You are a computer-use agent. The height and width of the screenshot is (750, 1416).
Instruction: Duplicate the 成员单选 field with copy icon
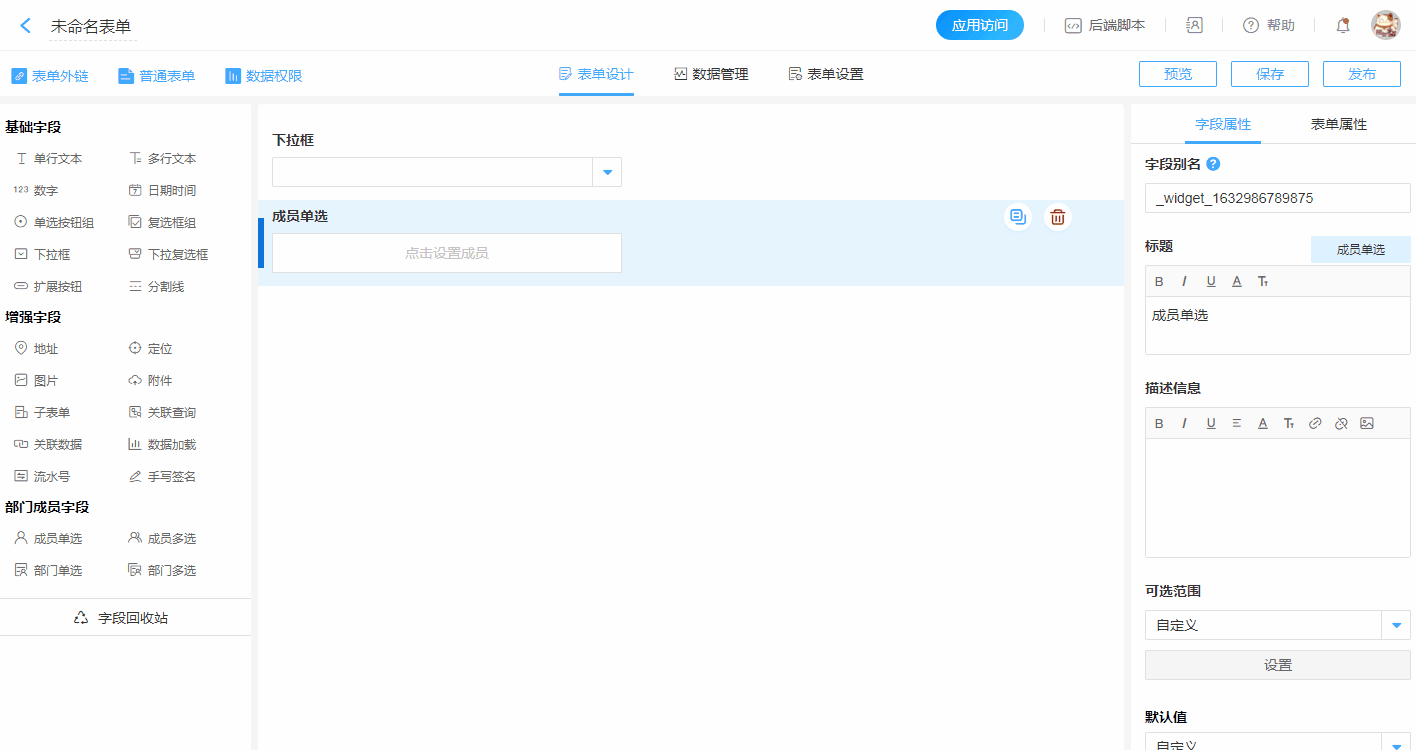click(x=1018, y=216)
